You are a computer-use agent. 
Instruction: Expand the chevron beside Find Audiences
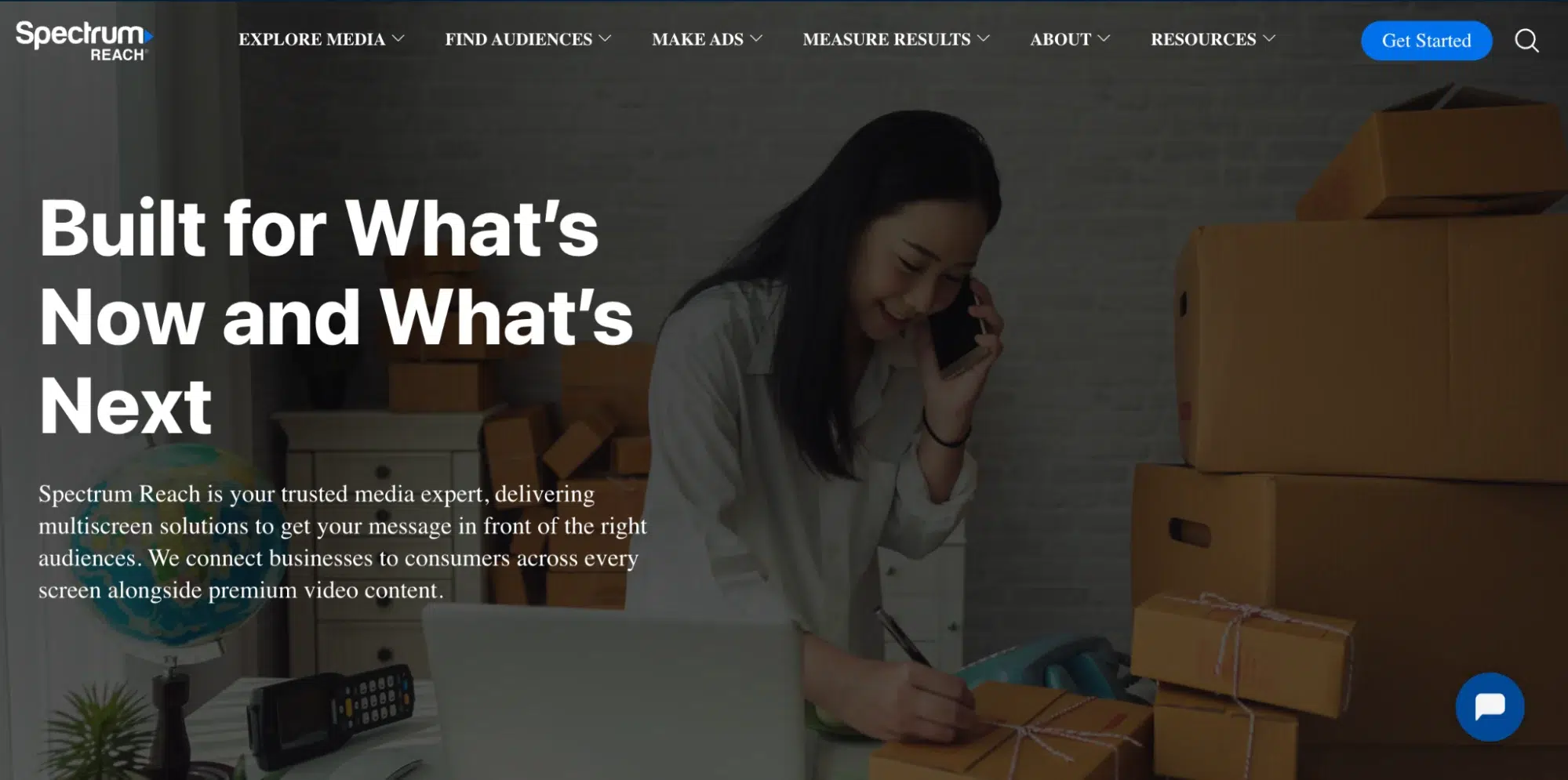tap(605, 38)
